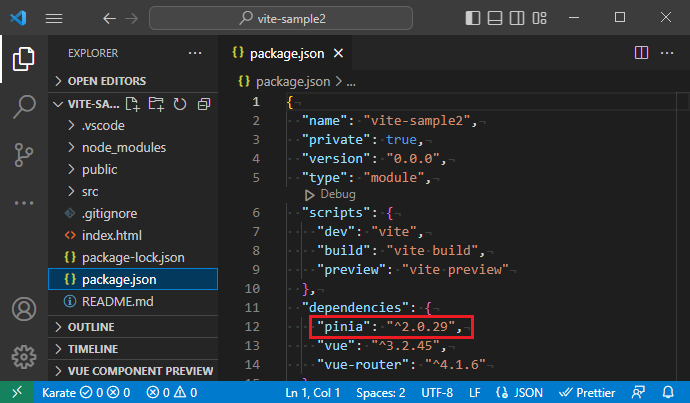Change indentation via Spaces: 2
Viewport: 690px width, 403px height.
tap(381, 392)
